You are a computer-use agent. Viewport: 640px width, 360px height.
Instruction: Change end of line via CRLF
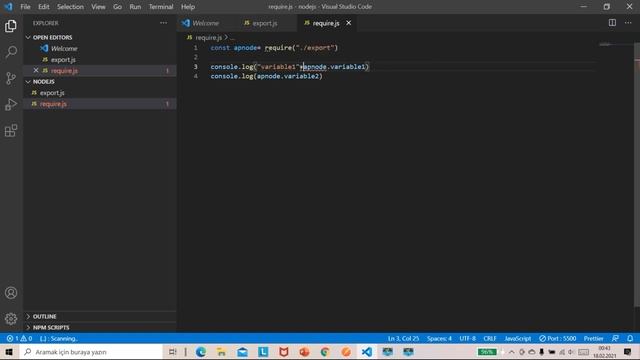point(490,338)
